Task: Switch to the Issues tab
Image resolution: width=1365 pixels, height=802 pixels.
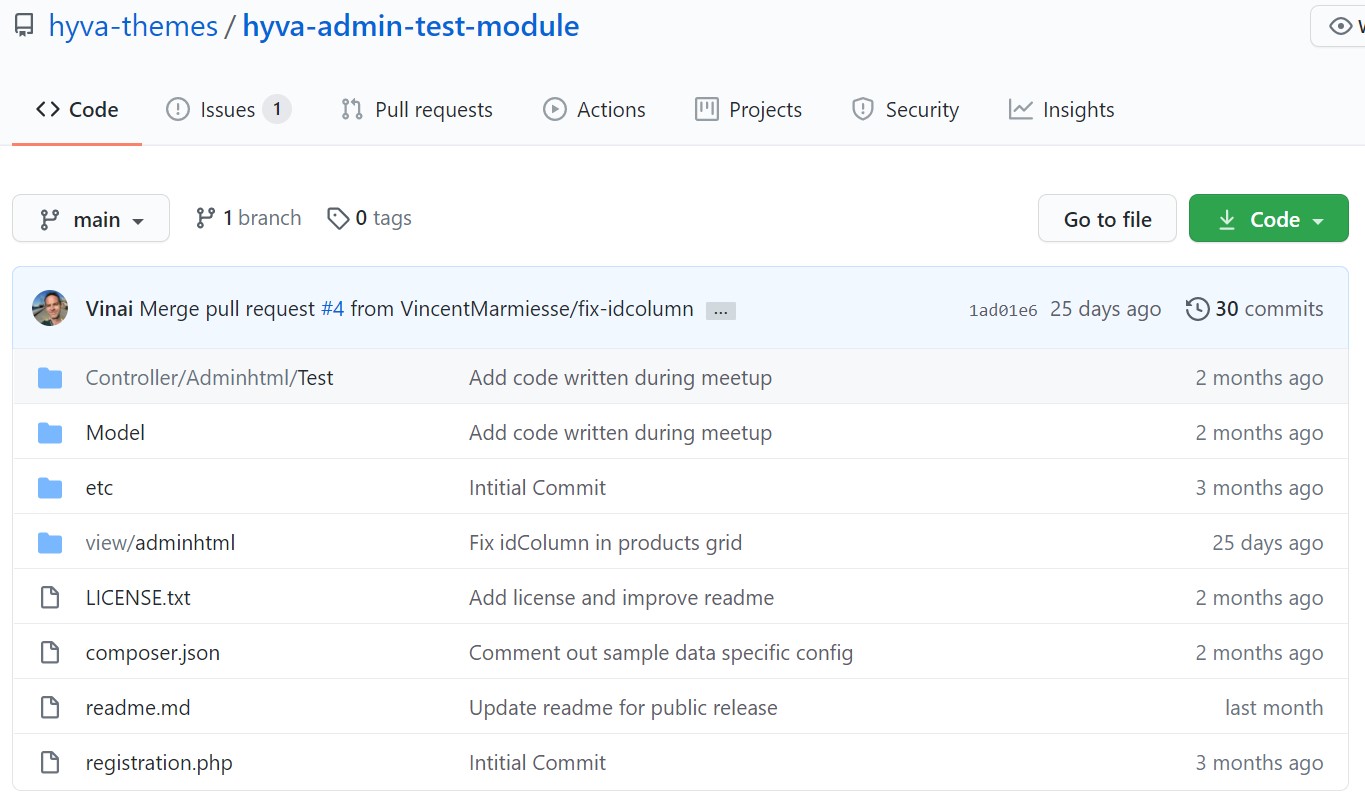Action: pyautogui.click(x=227, y=110)
